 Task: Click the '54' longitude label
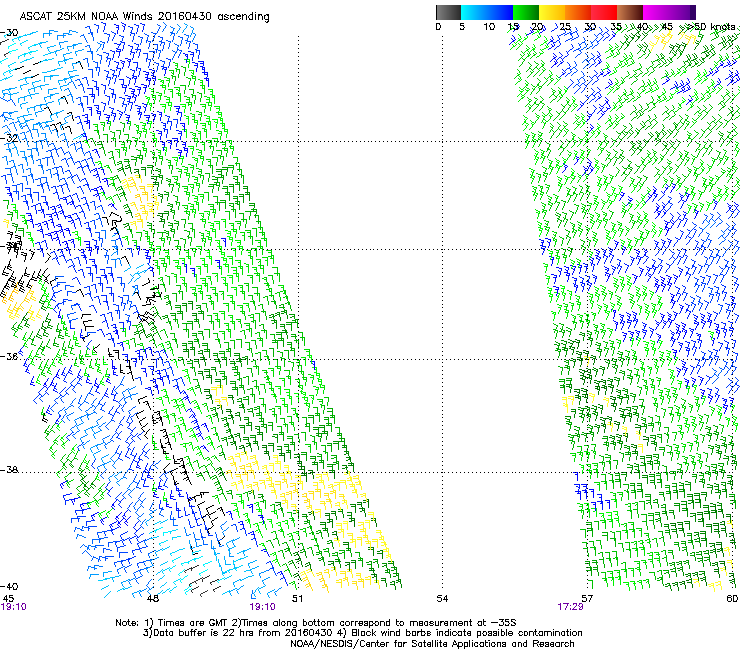[x=442, y=599]
